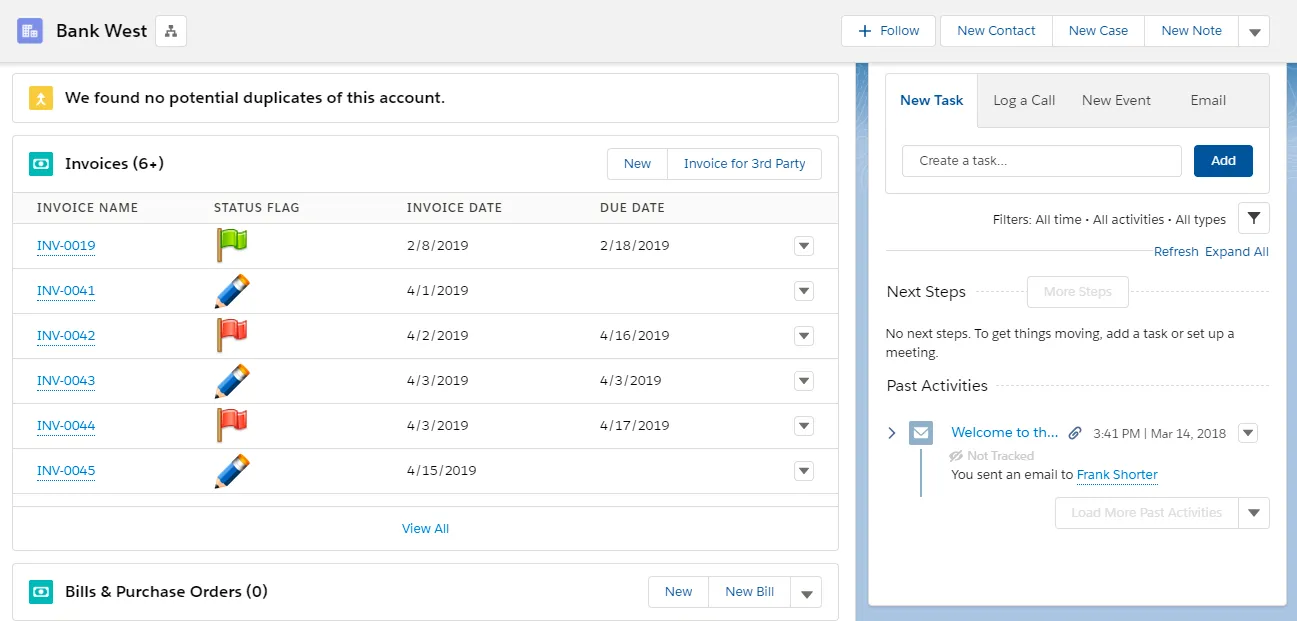Click the pencil status icon for INV-0045
This screenshot has width=1297, height=621.
tap(231, 471)
